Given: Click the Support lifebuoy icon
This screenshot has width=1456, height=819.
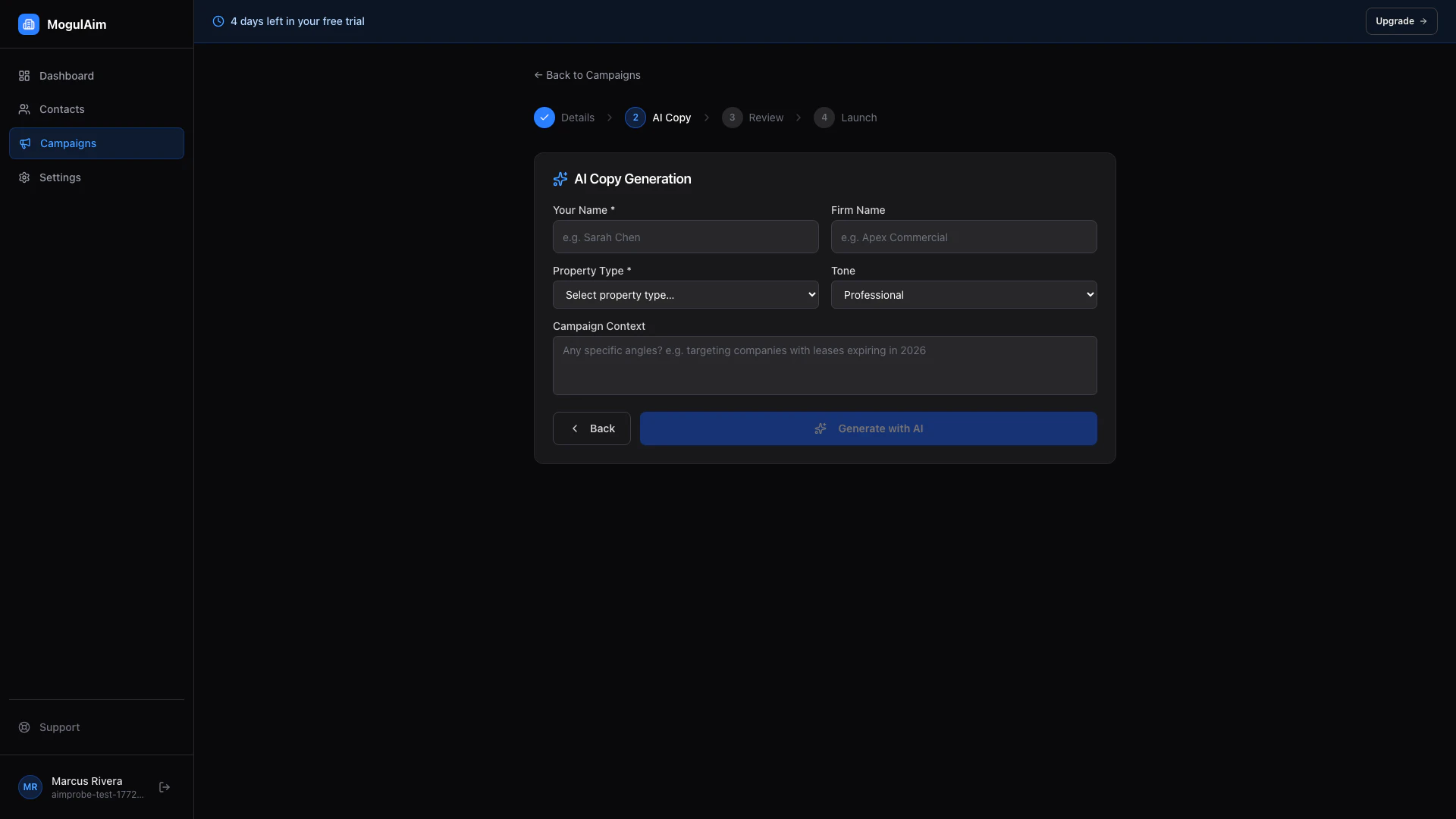Looking at the screenshot, I should coord(24,727).
